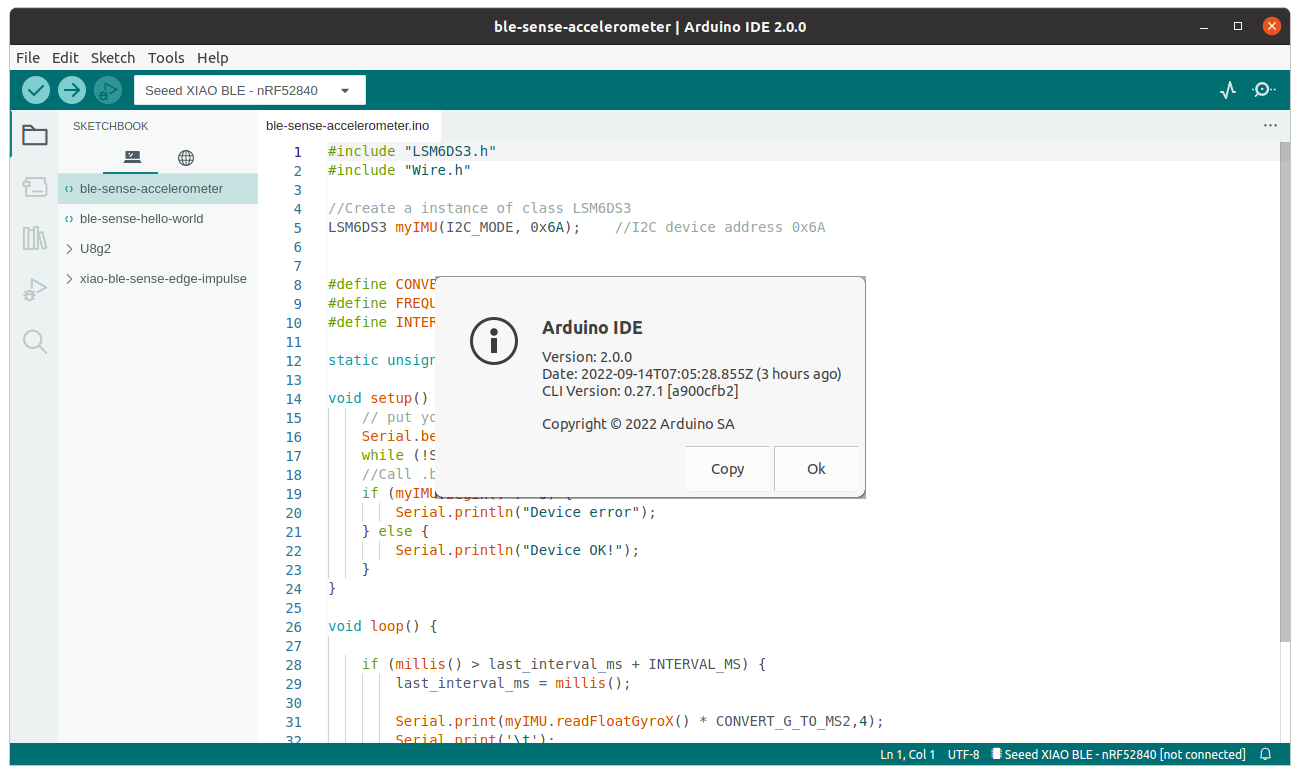This screenshot has width=1300, height=775.
Task: Toggle the remote sketchbook globe view
Action: pos(185,157)
